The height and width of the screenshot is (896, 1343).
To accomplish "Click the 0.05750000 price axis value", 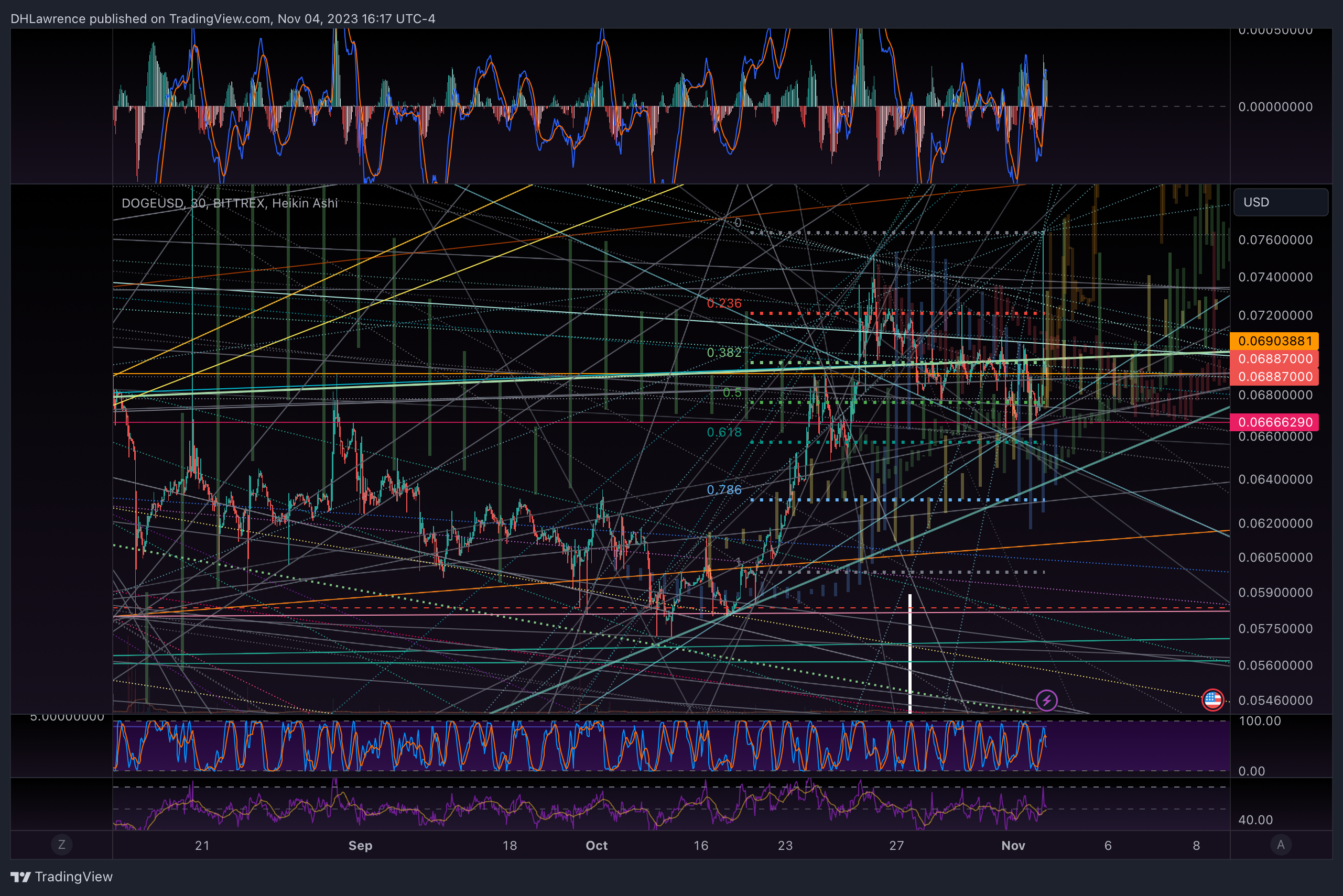I will click(1275, 629).
